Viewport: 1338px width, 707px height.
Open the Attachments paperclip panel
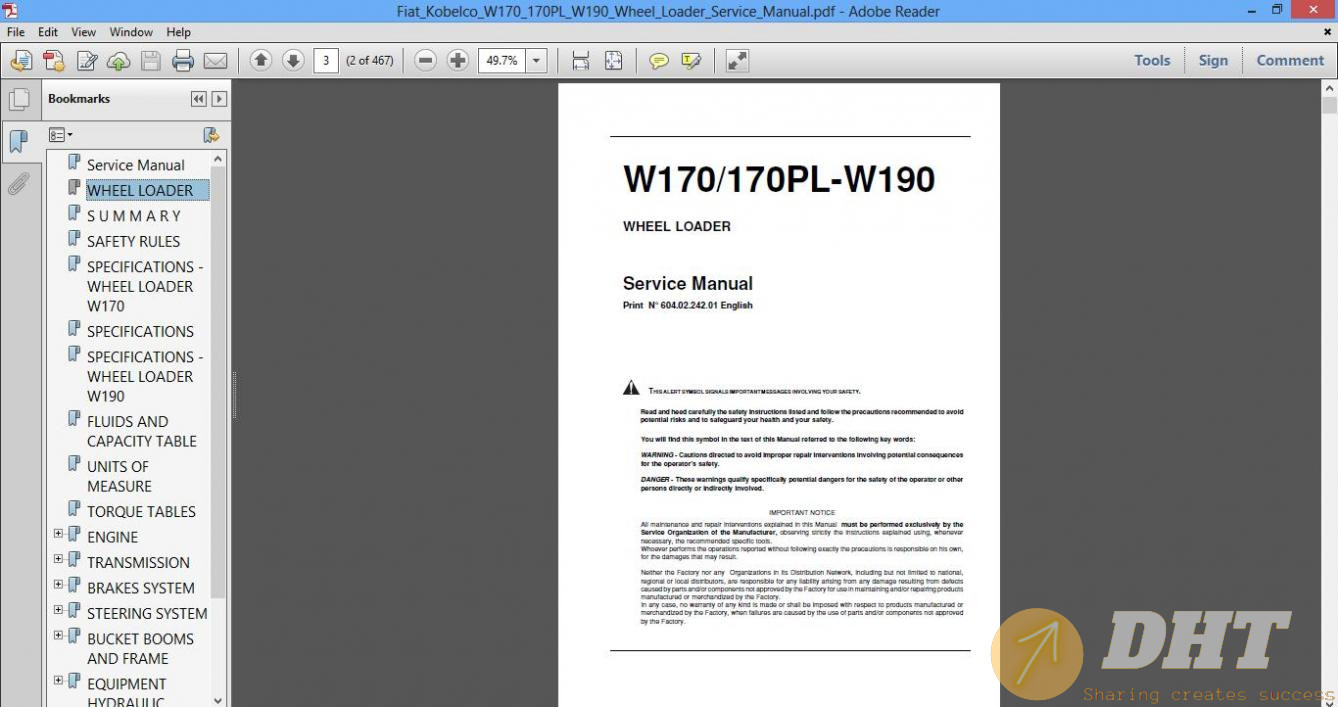(18, 184)
